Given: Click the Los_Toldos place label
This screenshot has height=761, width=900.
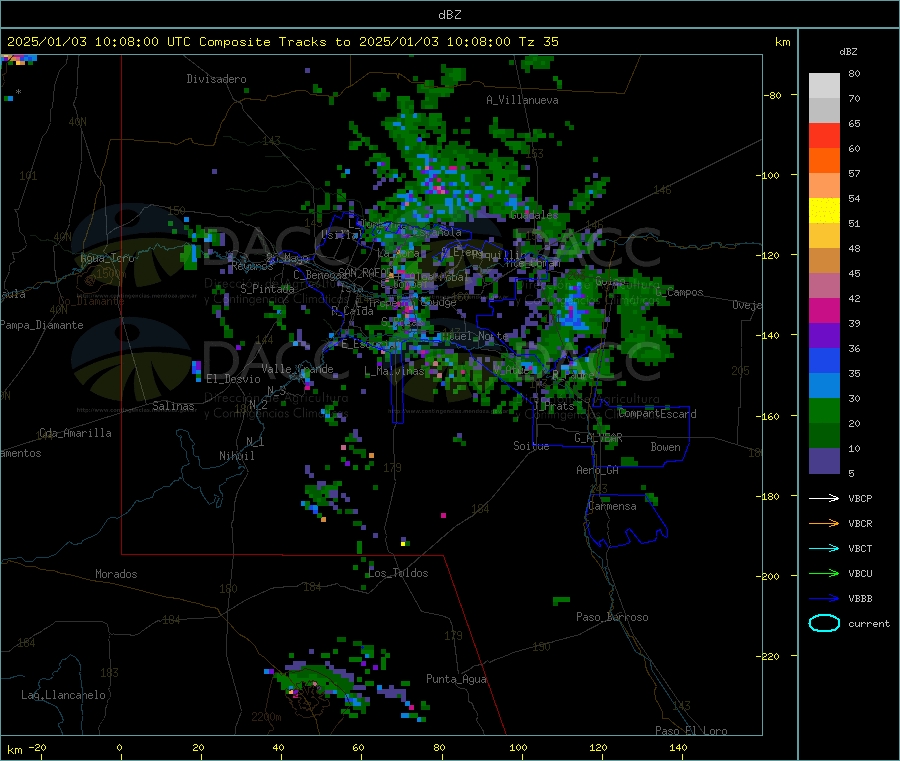Looking at the screenshot, I should tap(398, 573).
